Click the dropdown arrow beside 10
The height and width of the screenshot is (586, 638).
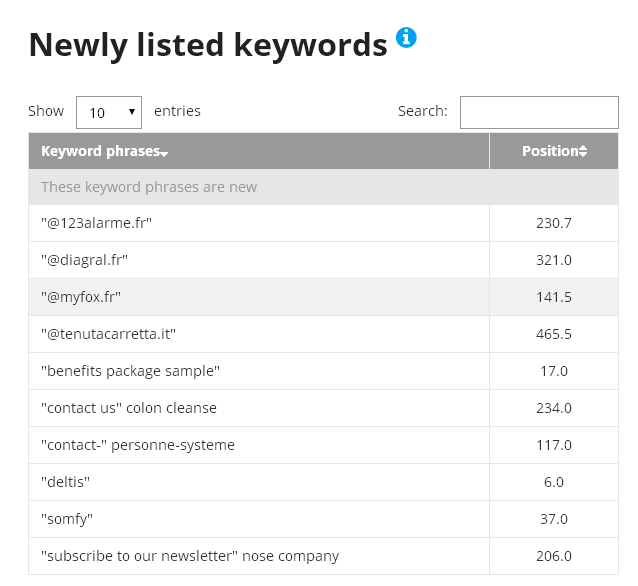click(132, 112)
